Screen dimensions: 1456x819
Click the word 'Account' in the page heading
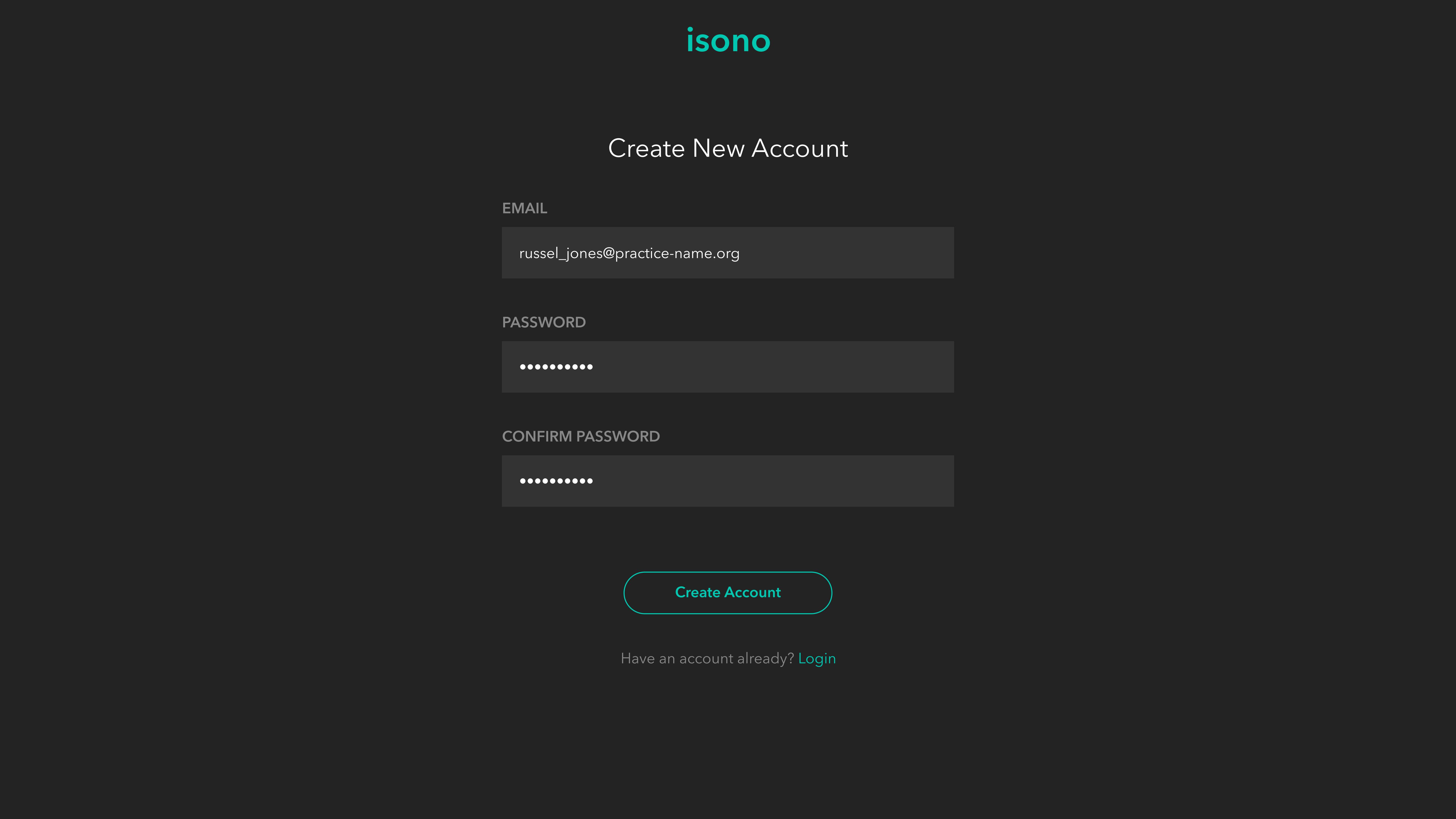[x=800, y=148]
